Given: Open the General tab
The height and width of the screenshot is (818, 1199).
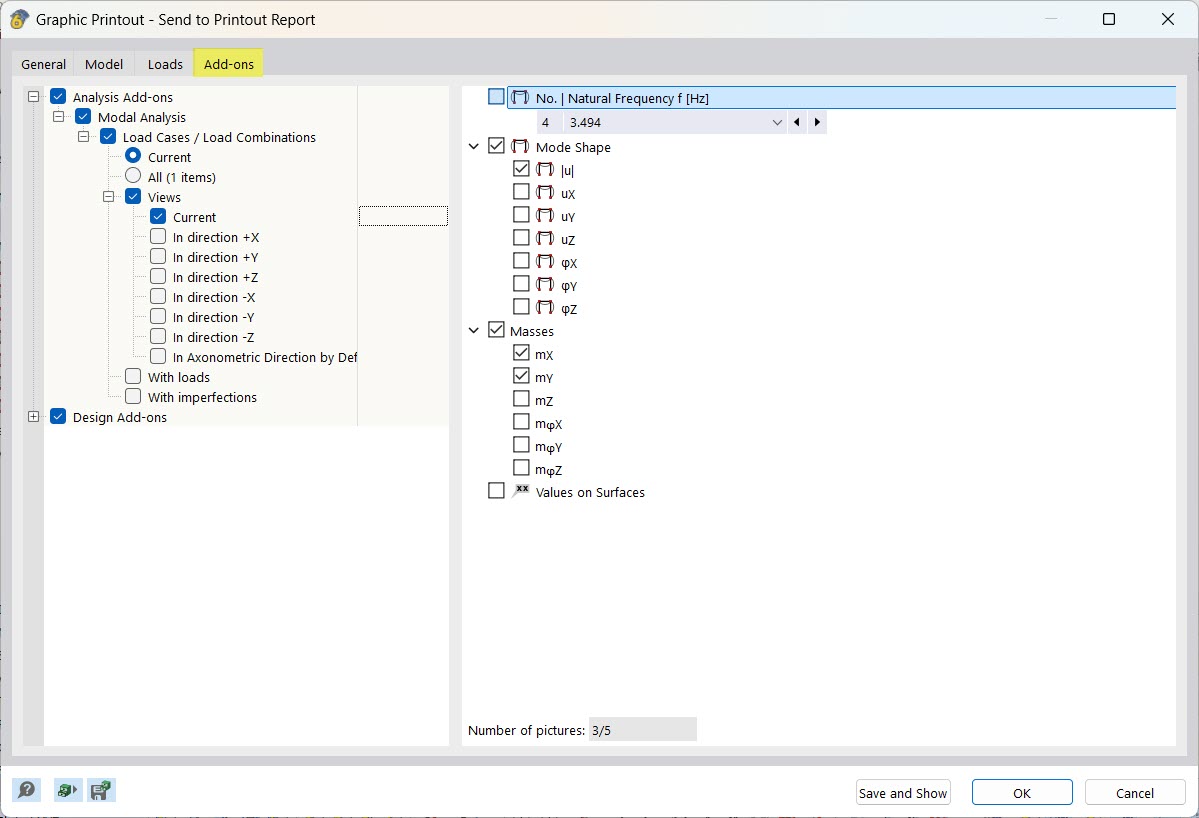Looking at the screenshot, I should click(42, 62).
